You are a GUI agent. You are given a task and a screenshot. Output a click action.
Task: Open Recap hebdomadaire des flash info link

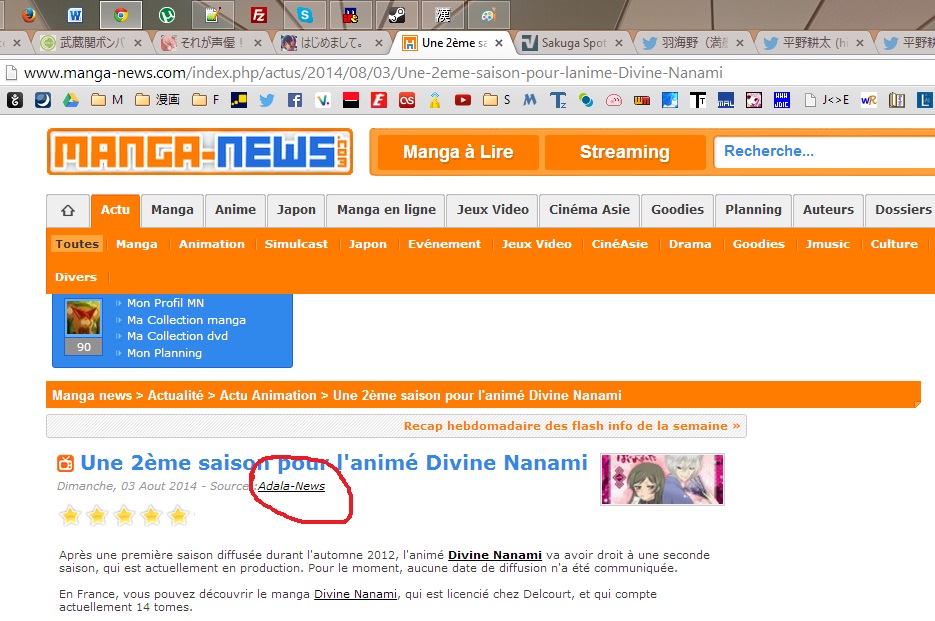pos(572,426)
